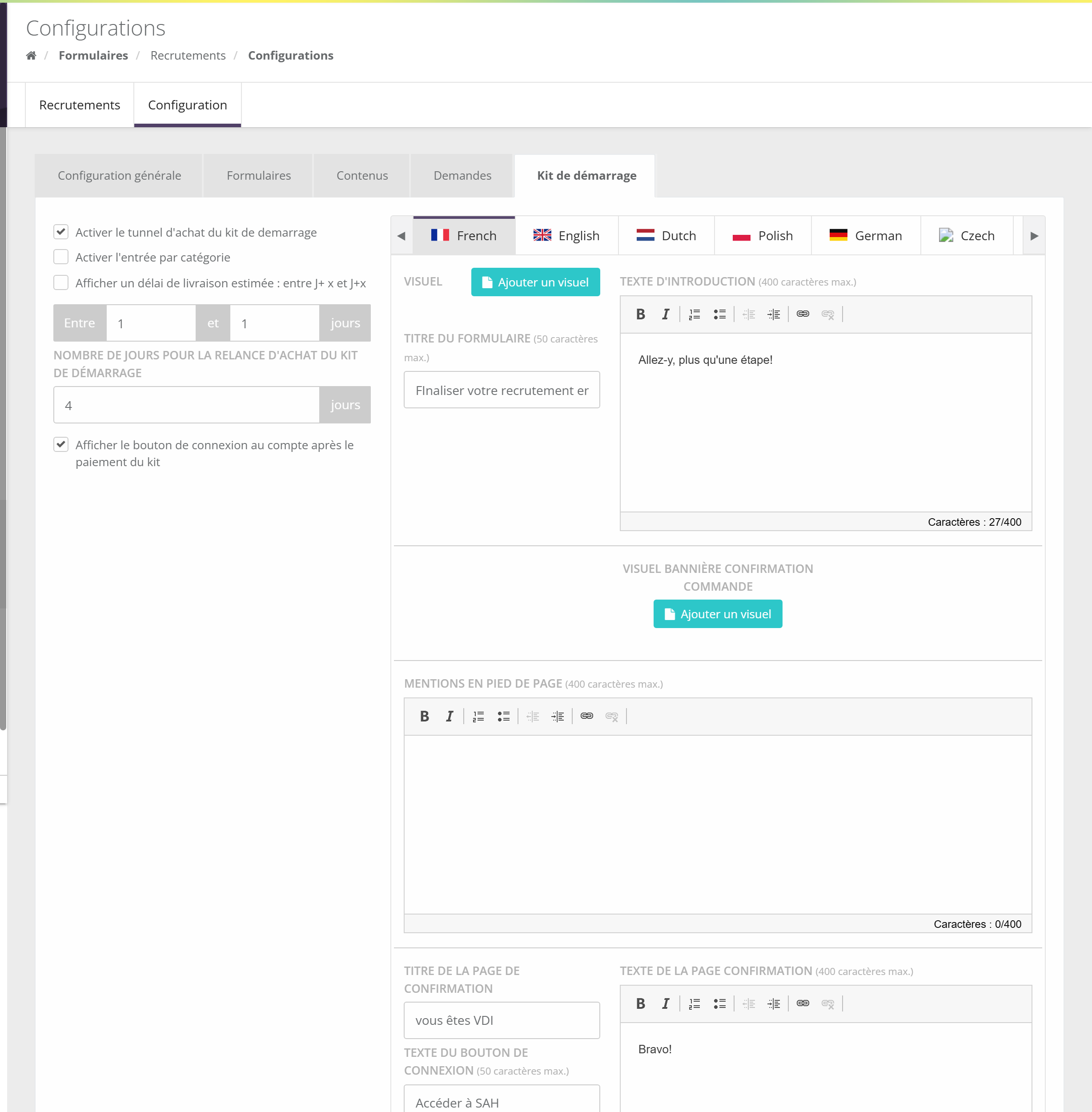The height and width of the screenshot is (1112, 1092).
Task: Insert link in Texte de la page confirmation editor
Action: tap(803, 1003)
